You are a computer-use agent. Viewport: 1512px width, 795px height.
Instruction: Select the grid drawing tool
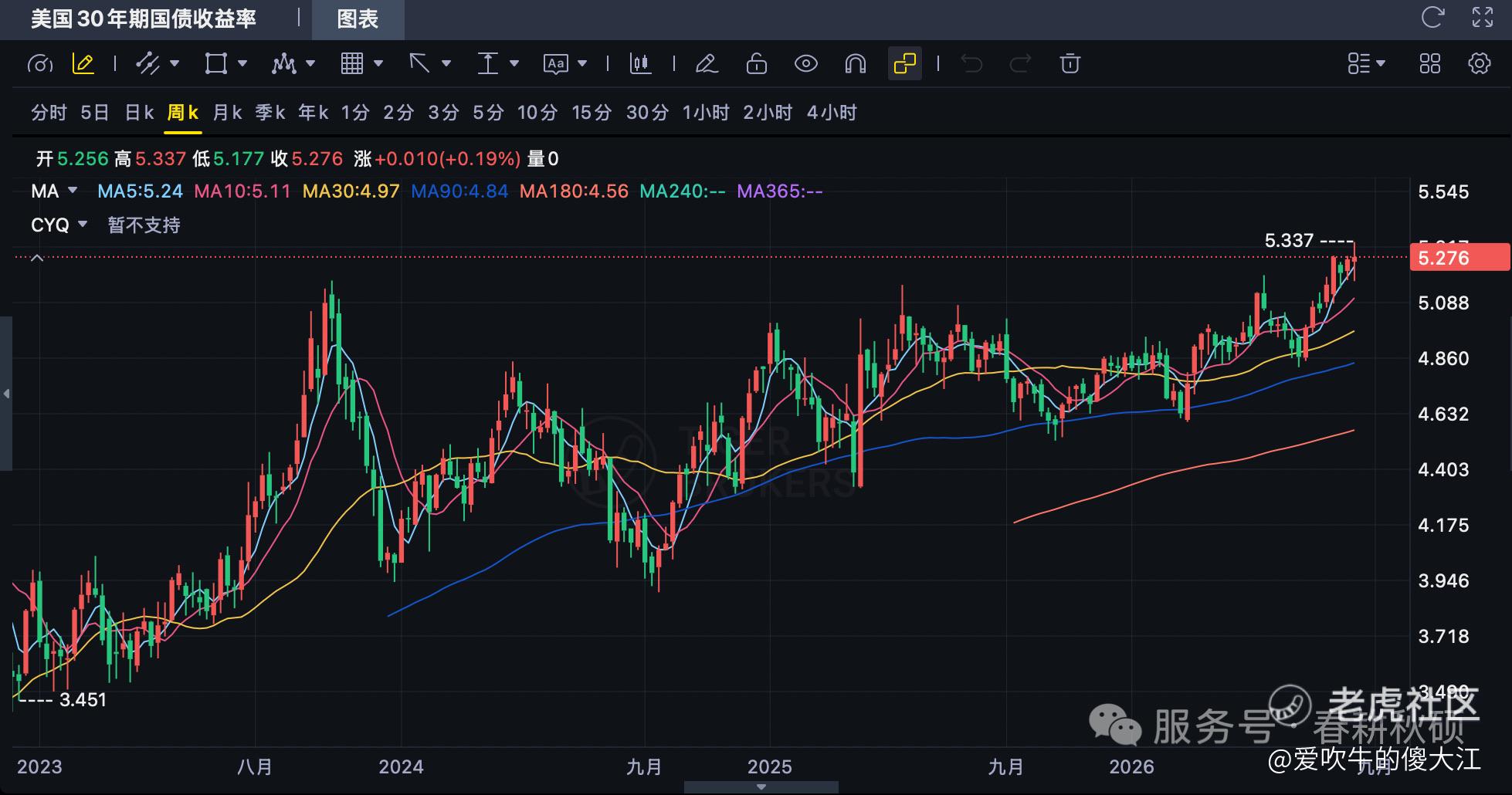(352, 64)
